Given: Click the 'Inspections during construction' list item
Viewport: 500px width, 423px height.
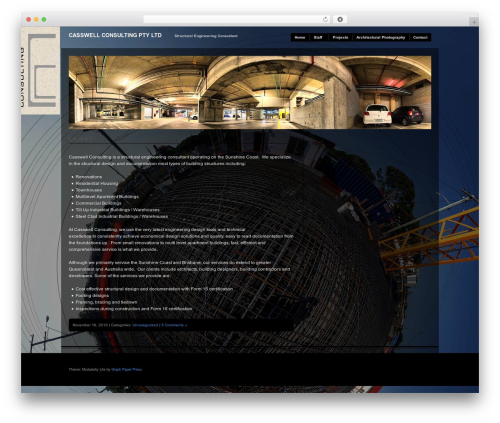Looking at the screenshot, I should pyautogui.click(x=134, y=309).
